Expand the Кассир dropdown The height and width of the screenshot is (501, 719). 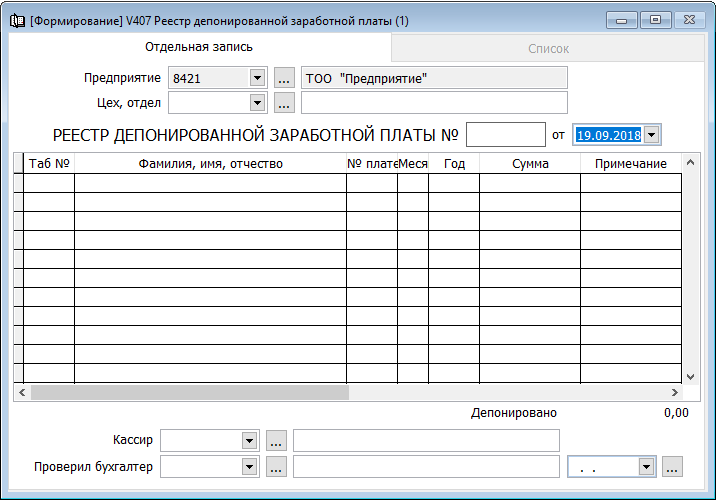pyautogui.click(x=249, y=440)
